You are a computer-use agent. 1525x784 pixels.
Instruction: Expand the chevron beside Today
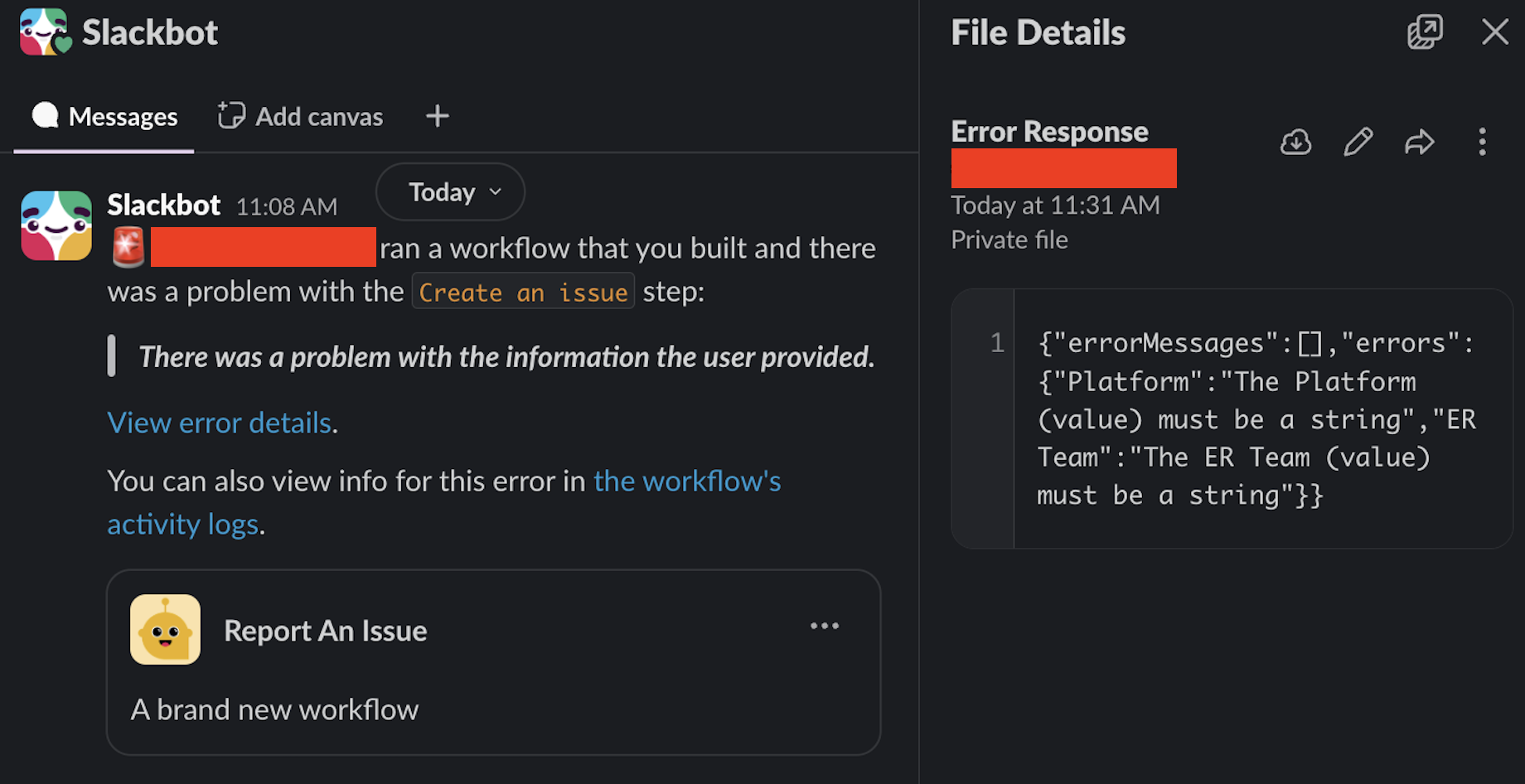click(x=495, y=191)
